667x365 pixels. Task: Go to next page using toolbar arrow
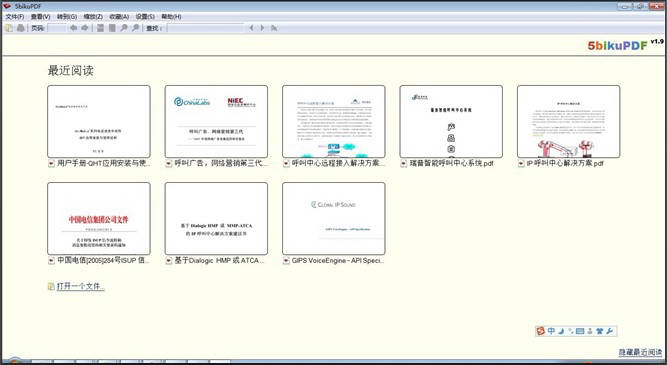tap(85, 28)
